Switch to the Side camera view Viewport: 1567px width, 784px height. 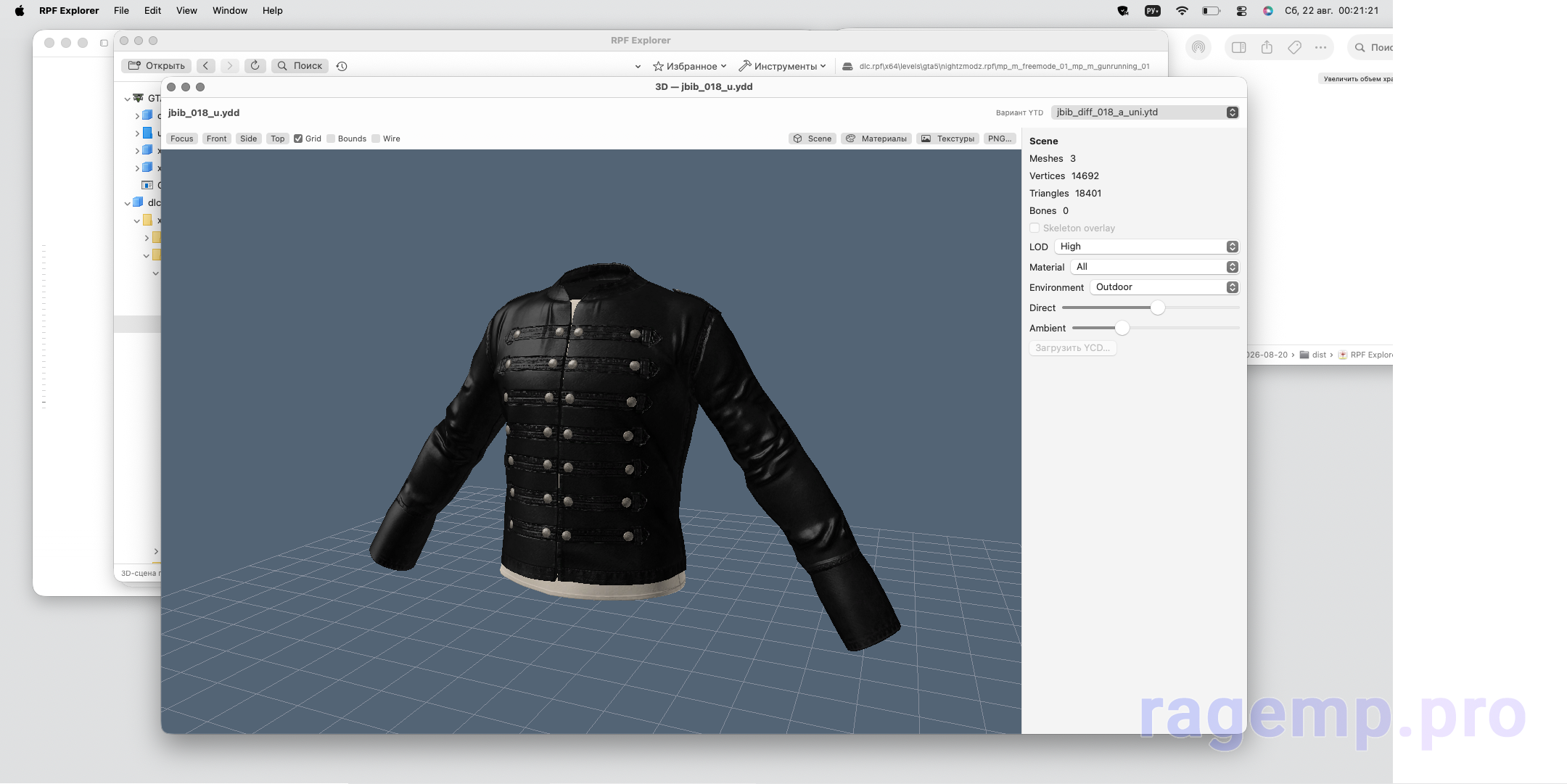[249, 139]
